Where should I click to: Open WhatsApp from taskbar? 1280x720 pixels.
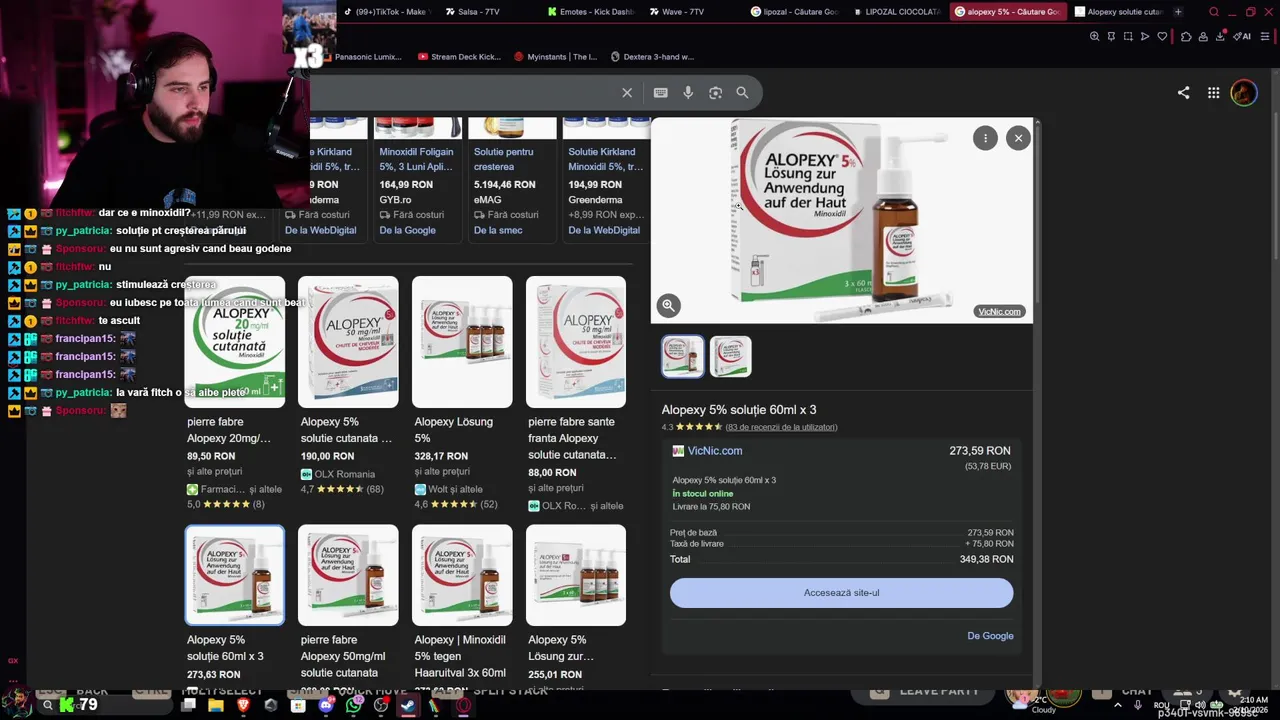coord(354,705)
